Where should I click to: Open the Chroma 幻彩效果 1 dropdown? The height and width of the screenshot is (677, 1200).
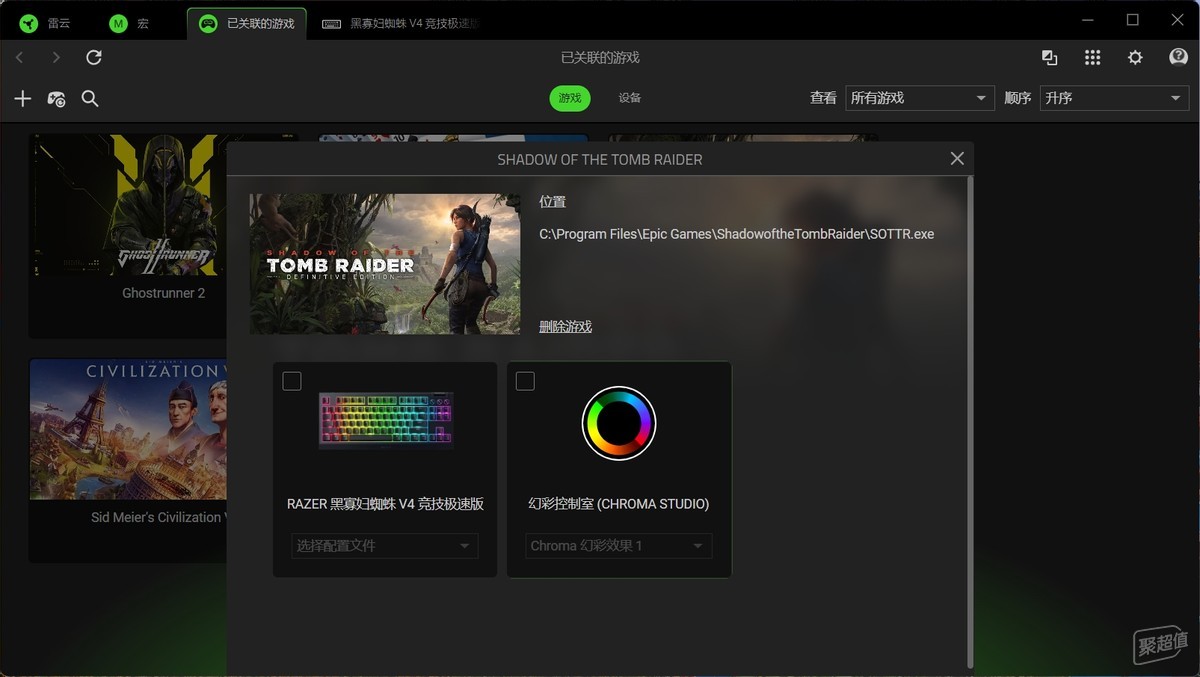pos(619,546)
